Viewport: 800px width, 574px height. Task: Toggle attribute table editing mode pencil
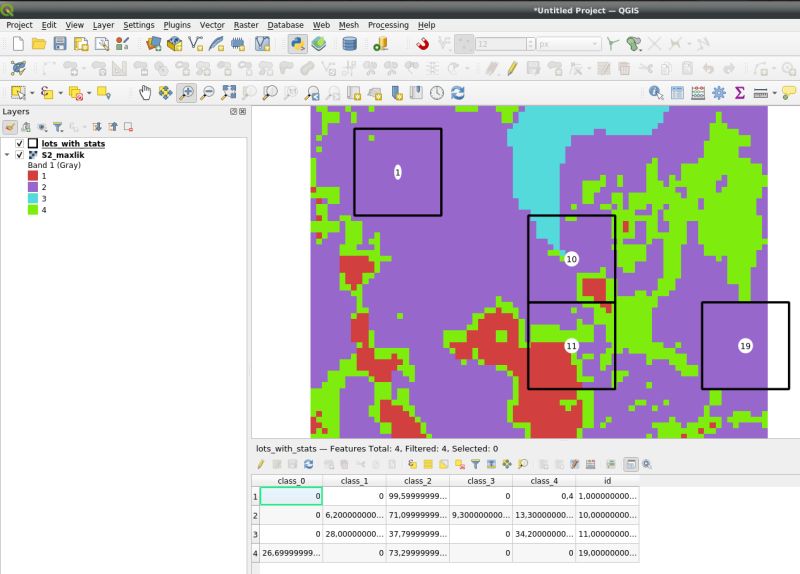261,464
